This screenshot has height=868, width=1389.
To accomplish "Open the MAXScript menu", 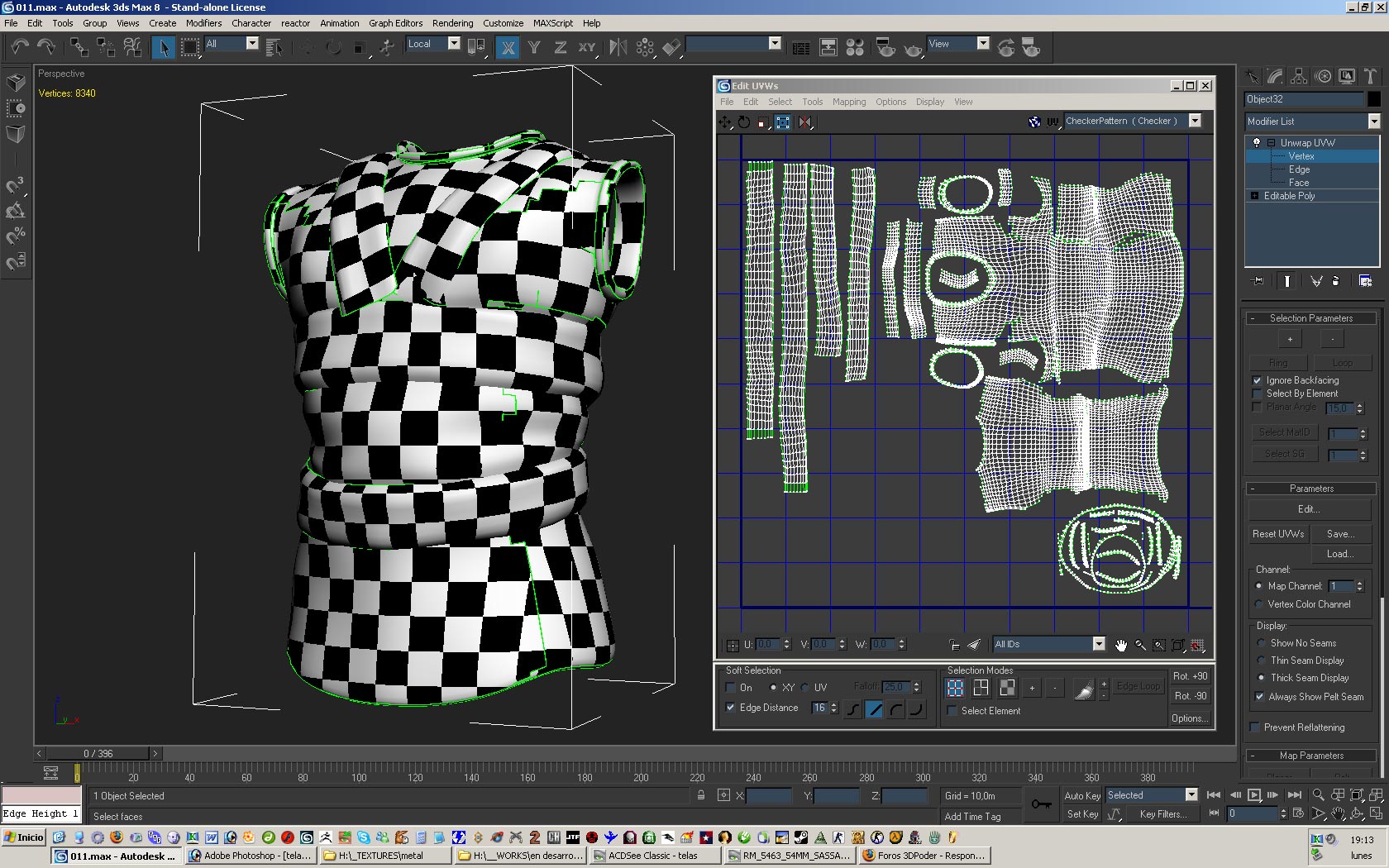I will point(552,23).
